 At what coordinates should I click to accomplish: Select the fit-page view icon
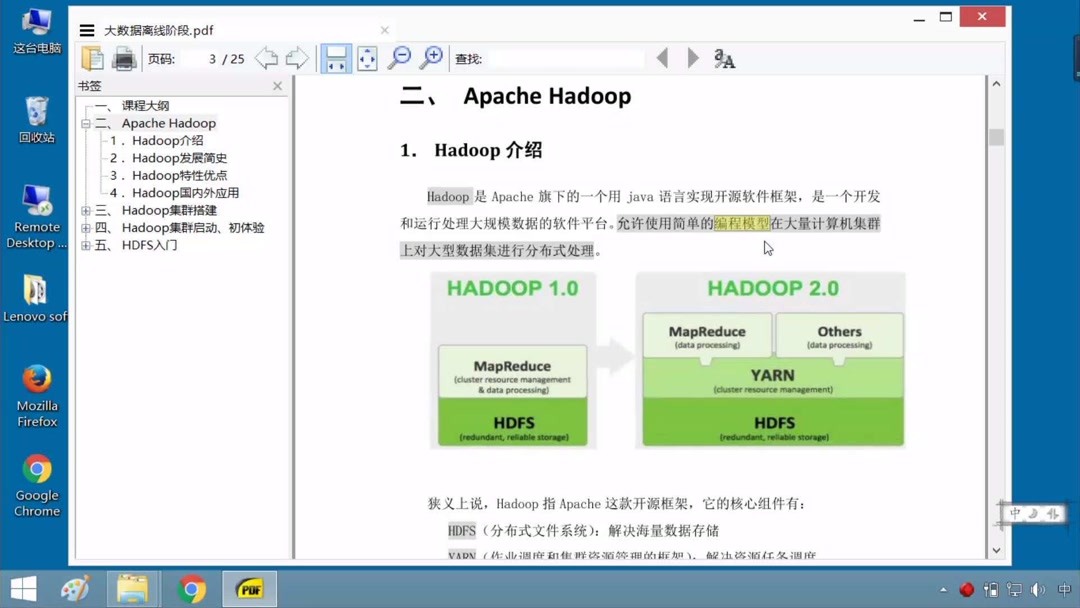pos(367,58)
